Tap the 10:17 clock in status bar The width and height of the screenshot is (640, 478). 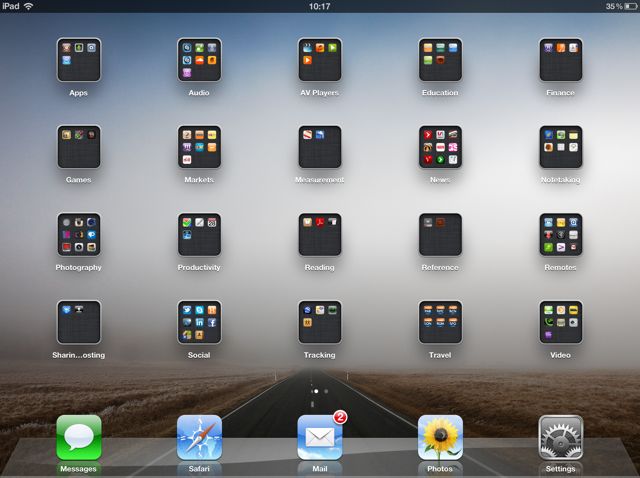tap(319, 6)
